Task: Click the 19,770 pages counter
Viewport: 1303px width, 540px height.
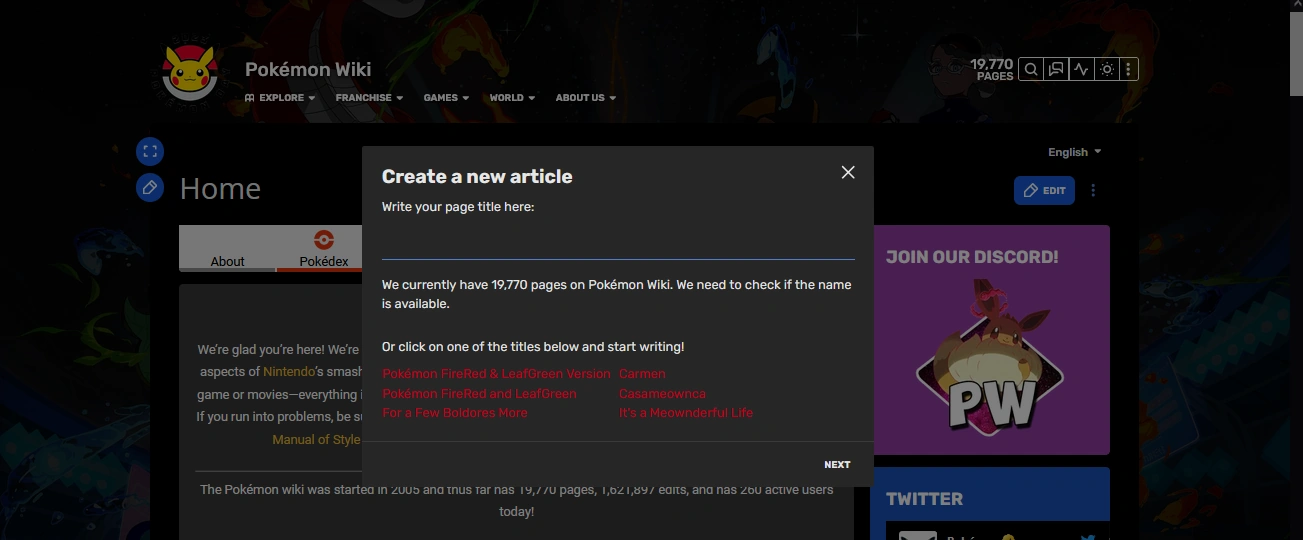Action: tap(991, 69)
